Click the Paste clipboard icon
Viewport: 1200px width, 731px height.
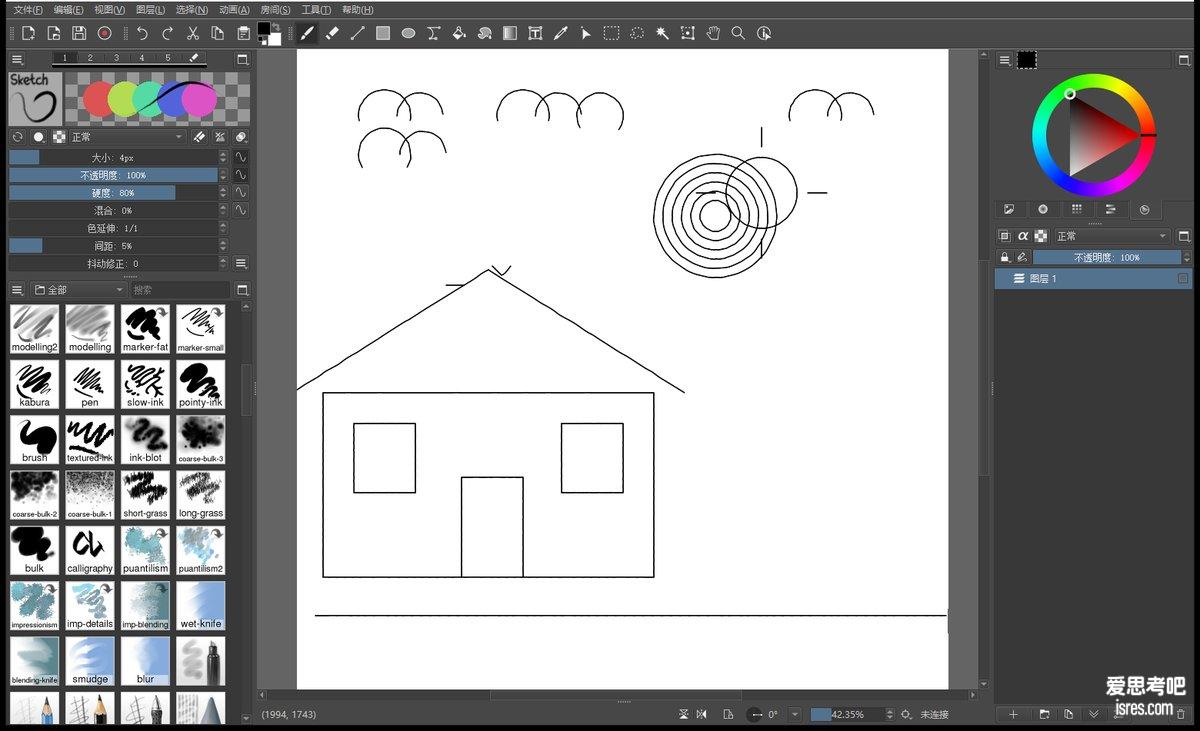pyautogui.click(x=244, y=33)
